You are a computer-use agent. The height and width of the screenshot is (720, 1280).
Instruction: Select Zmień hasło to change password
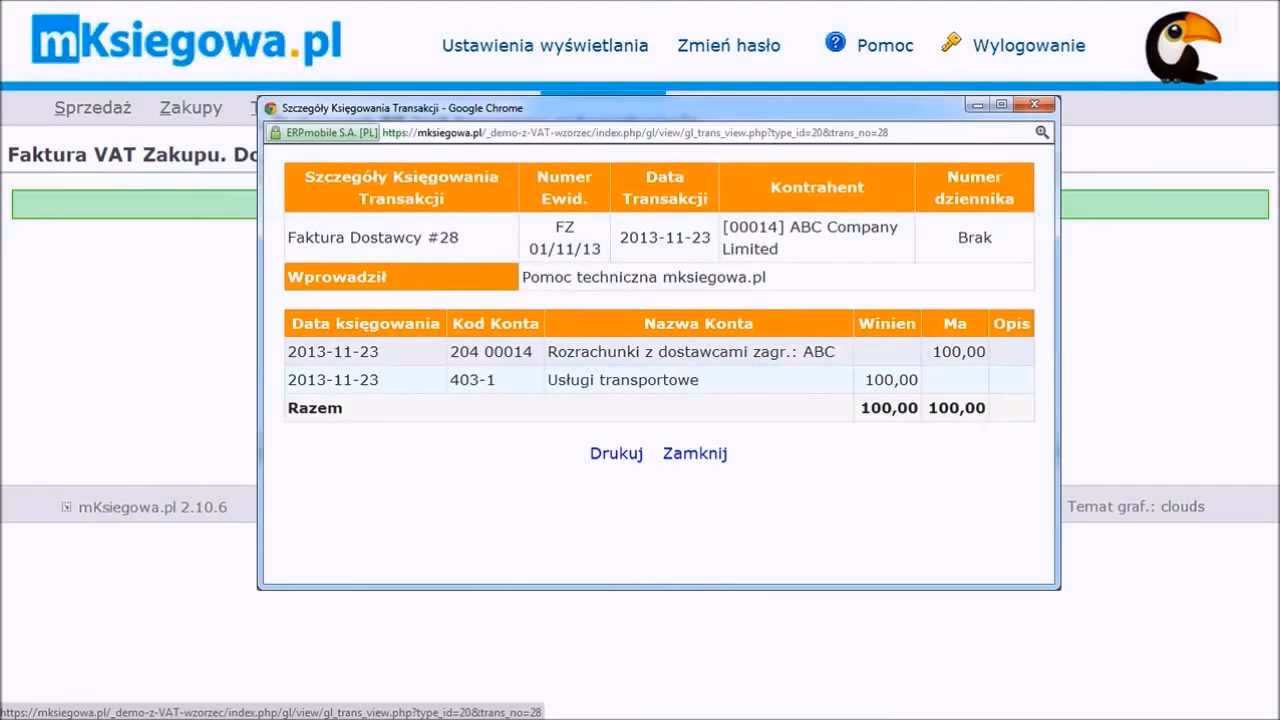coord(729,45)
